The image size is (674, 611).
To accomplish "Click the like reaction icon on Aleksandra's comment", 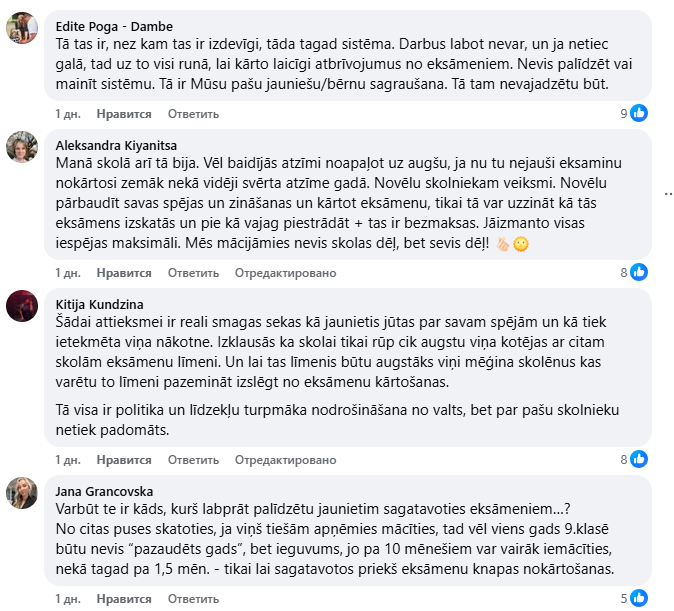I will [639, 271].
